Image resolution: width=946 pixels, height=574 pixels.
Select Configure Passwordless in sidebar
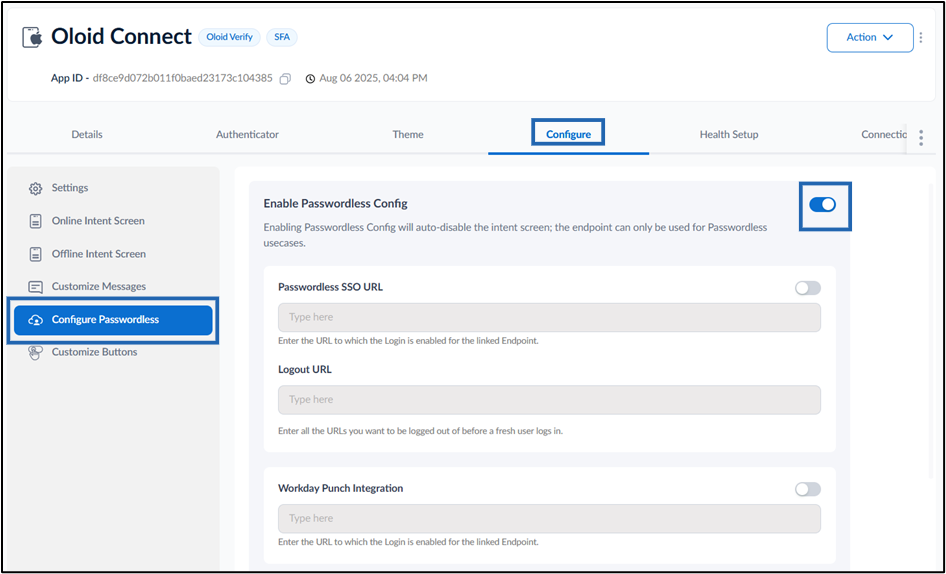click(x=113, y=320)
